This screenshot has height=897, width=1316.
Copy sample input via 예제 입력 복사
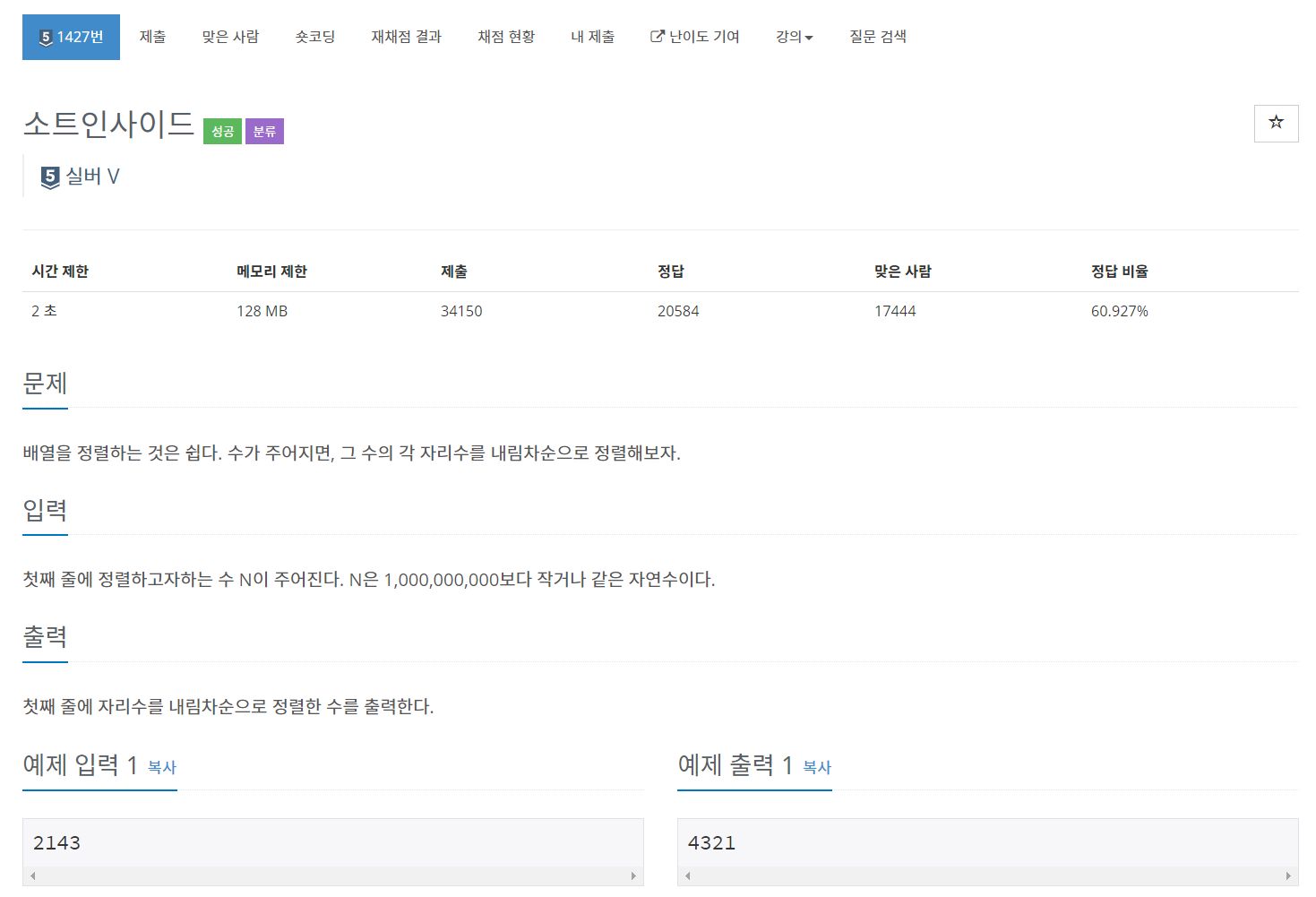(x=162, y=767)
